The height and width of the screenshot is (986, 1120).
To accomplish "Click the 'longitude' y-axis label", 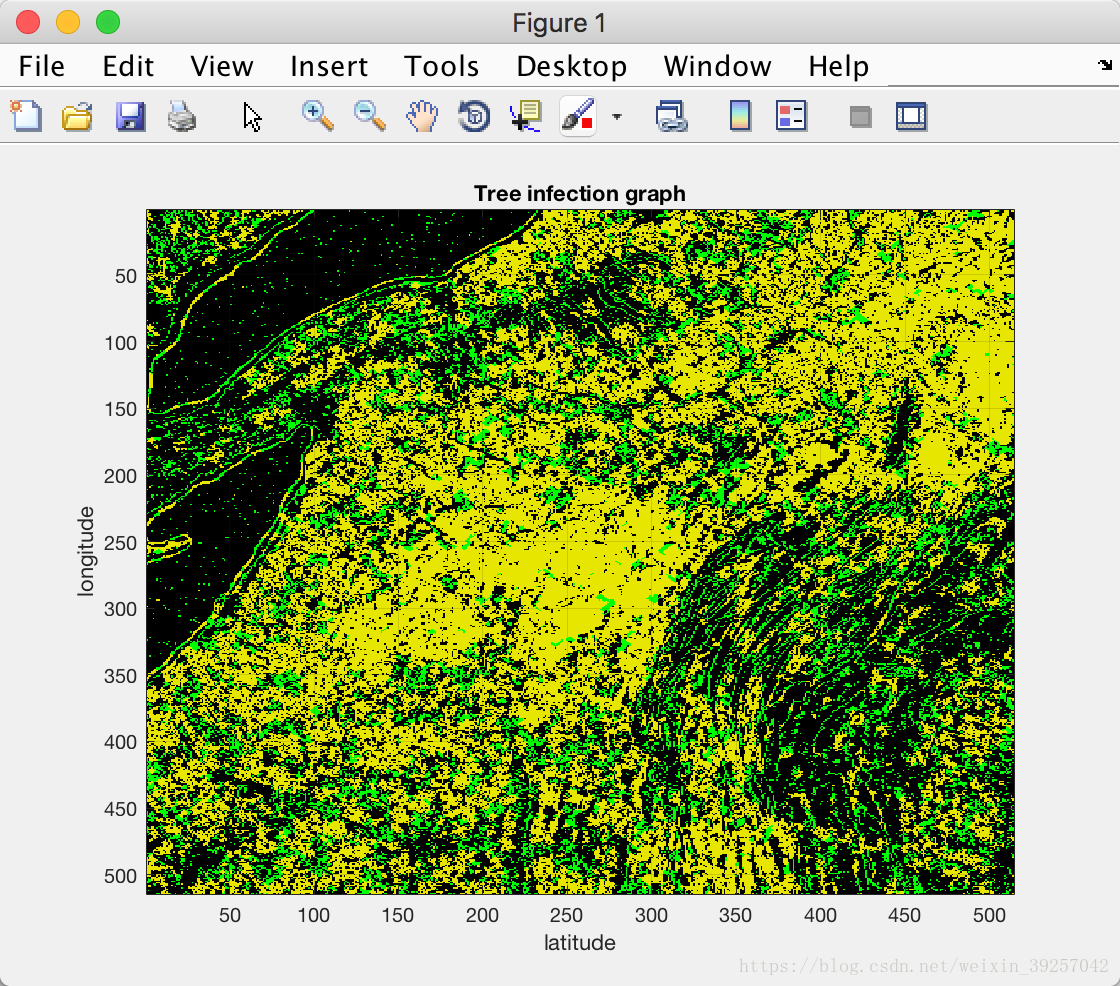I will click(86, 551).
